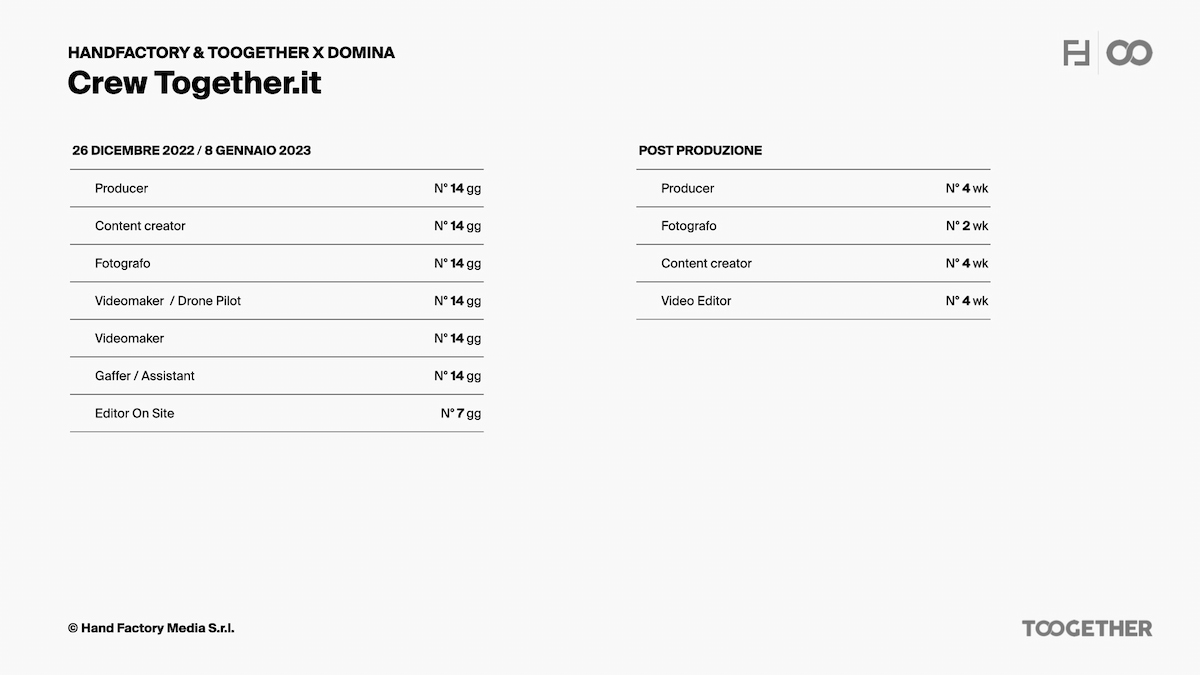Click the POST PRODUZIONE section header

pos(700,150)
